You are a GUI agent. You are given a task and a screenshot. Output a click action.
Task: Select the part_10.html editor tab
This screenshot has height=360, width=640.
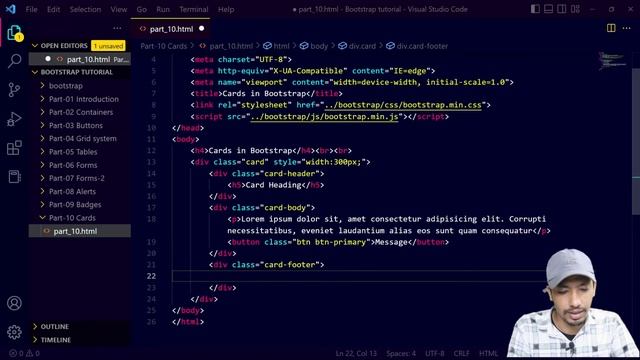point(171,29)
